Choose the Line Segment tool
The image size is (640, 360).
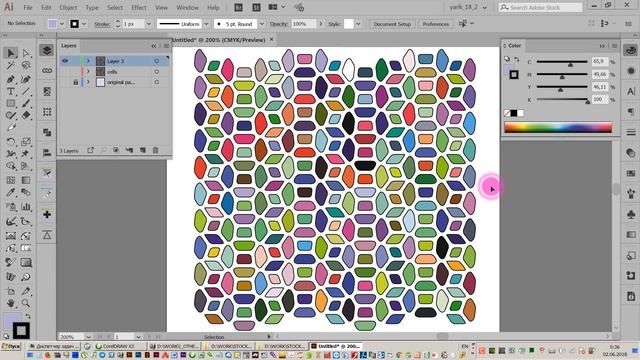(x=26, y=91)
